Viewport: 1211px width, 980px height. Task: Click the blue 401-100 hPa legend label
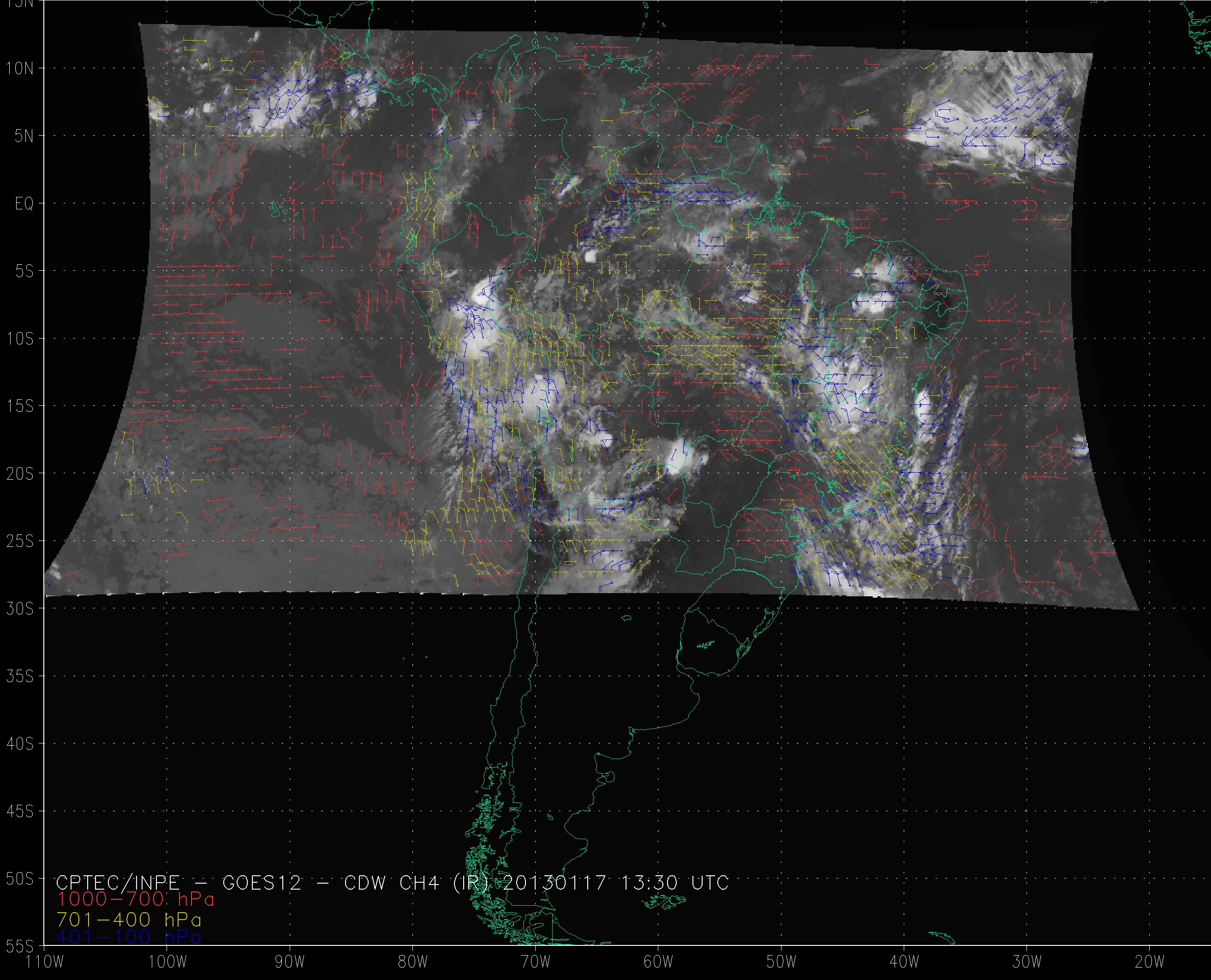point(129,938)
